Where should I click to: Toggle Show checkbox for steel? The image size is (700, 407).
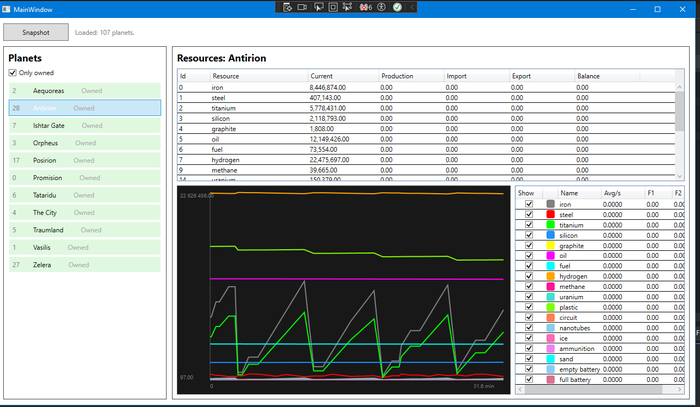coord(529,214)
